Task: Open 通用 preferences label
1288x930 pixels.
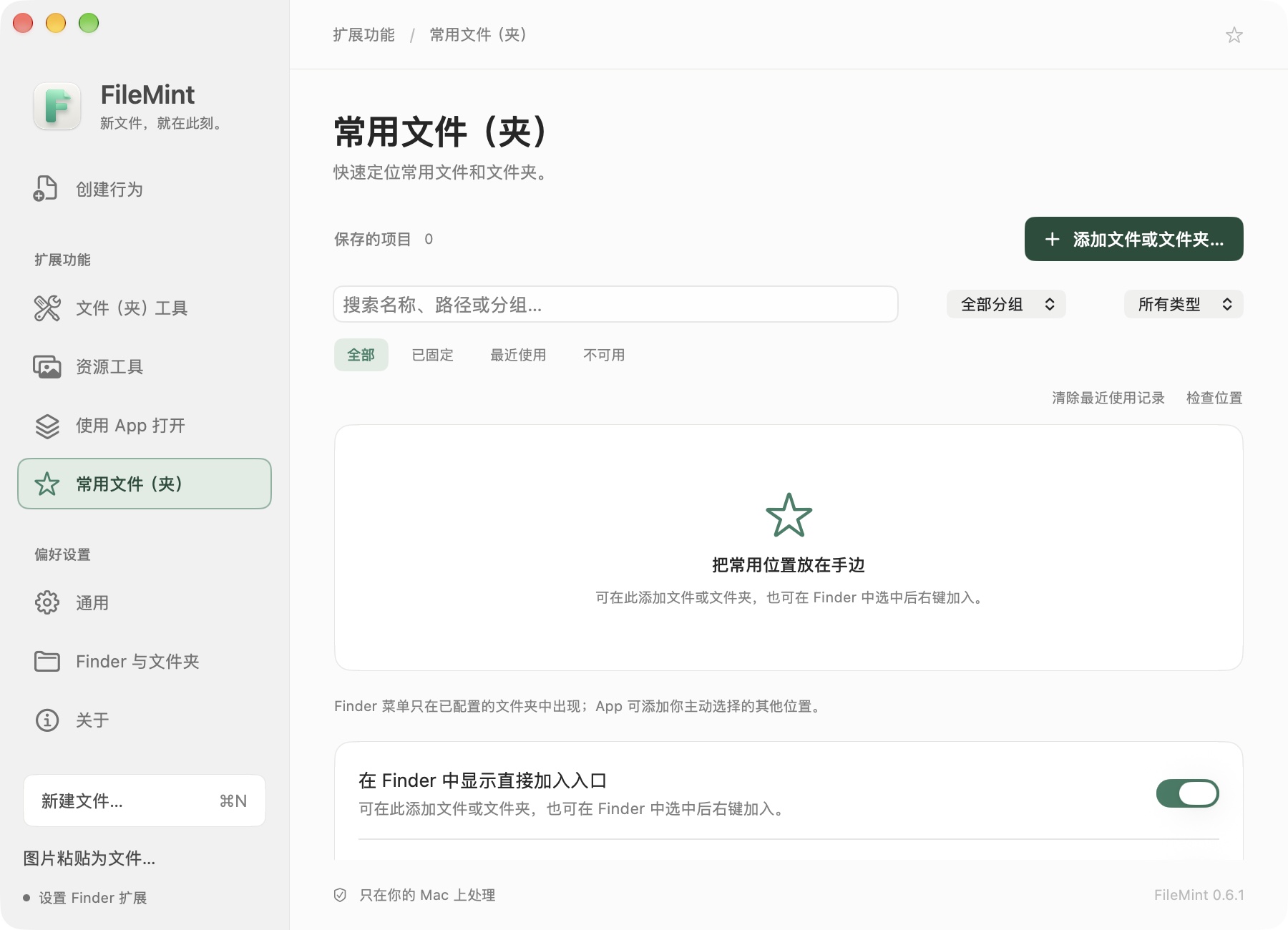Action: click(92, 603)
